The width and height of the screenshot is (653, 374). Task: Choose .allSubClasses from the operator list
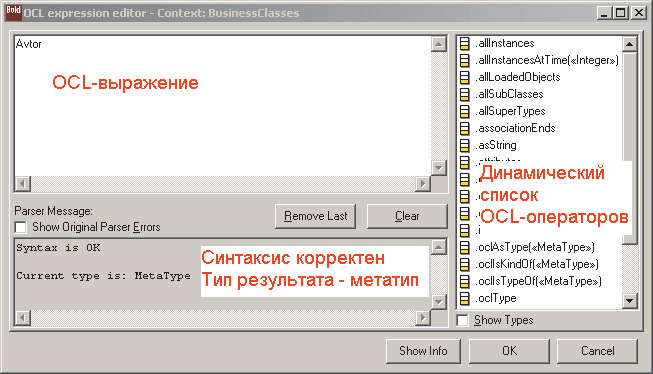pyautogui.click(x=509, y=95)
